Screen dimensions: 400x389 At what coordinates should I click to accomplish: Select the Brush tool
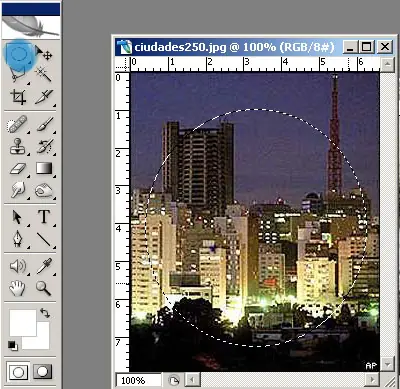45,124
